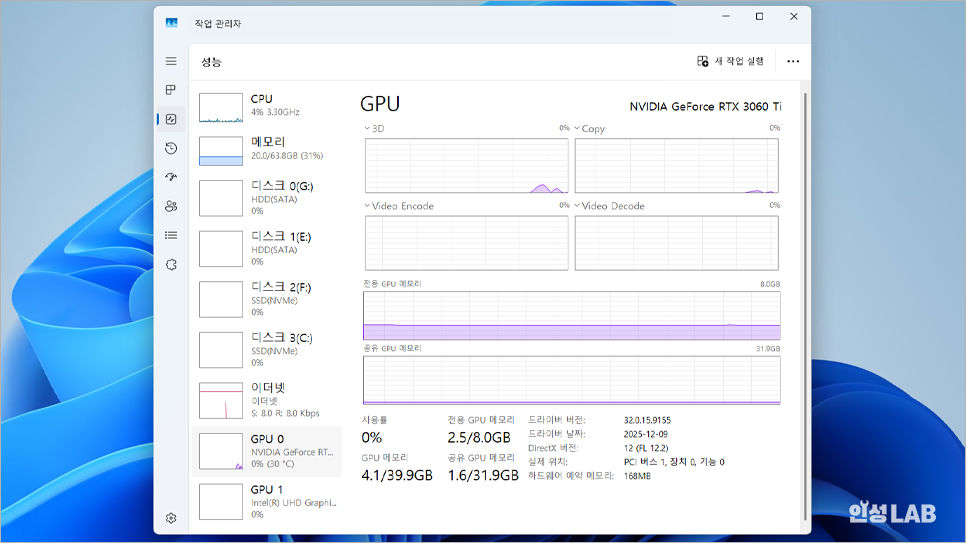
Task: Maximize the Task Manager window
Action: 760,17
